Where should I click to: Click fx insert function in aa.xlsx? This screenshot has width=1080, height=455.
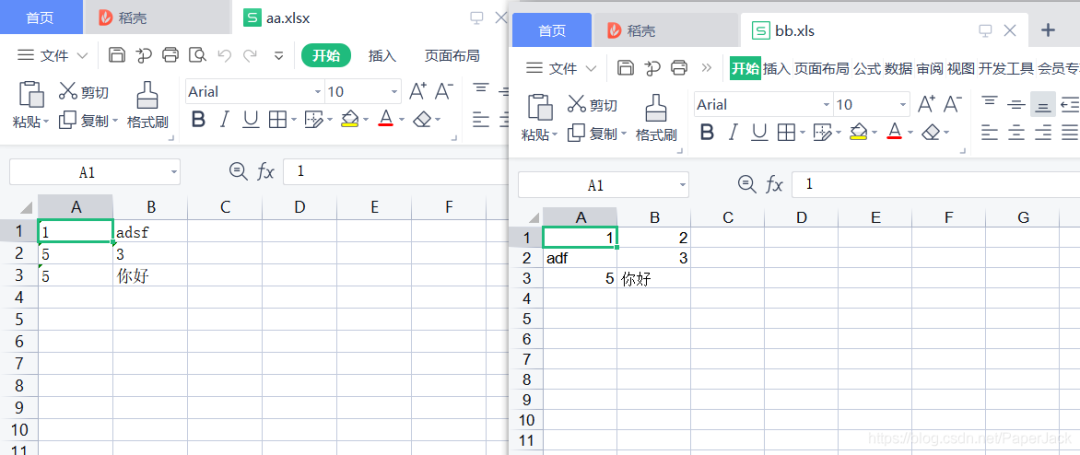tap(266, 172)
